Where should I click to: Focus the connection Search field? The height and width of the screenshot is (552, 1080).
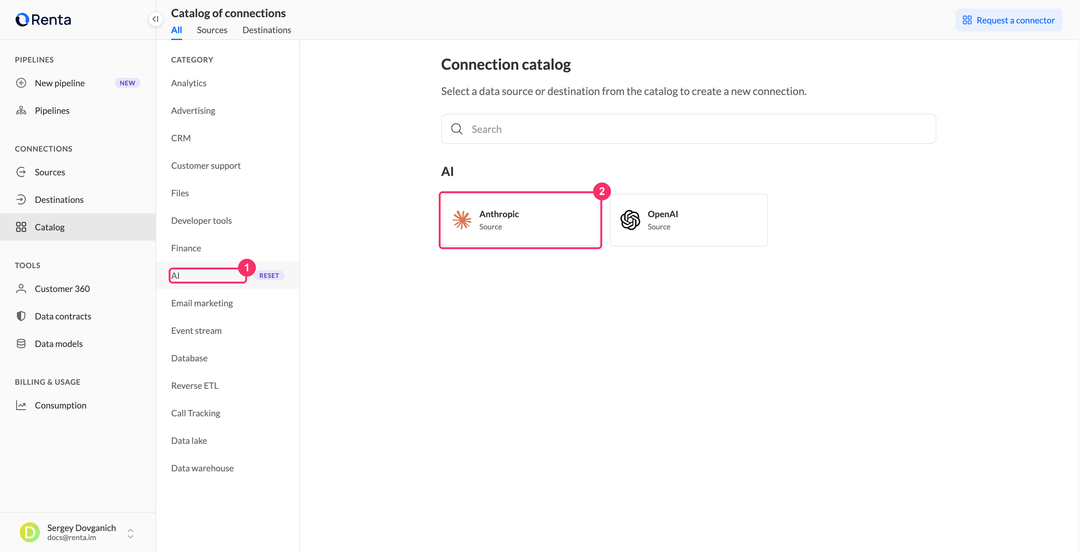click(x=688, y=129)
